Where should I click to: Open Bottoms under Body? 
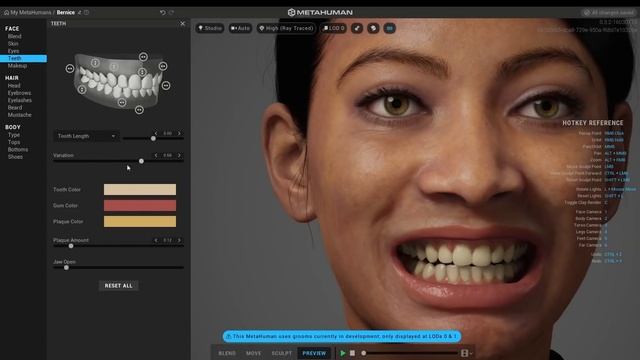18,150
